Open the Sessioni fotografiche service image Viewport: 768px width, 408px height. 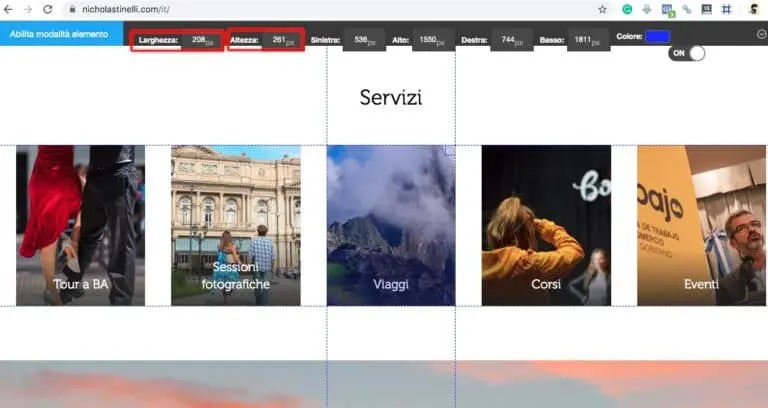click(x=236, y=225)
